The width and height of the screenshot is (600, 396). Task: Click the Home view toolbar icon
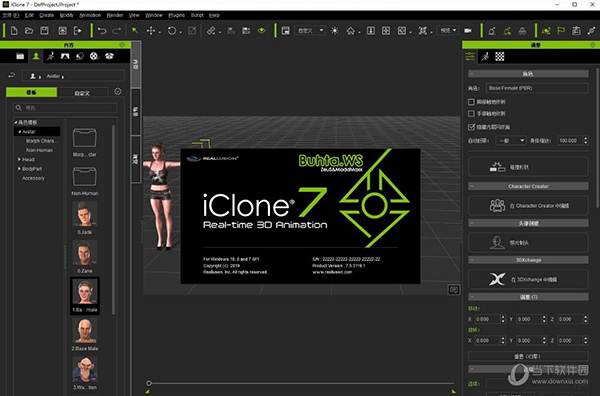(351, 31)
